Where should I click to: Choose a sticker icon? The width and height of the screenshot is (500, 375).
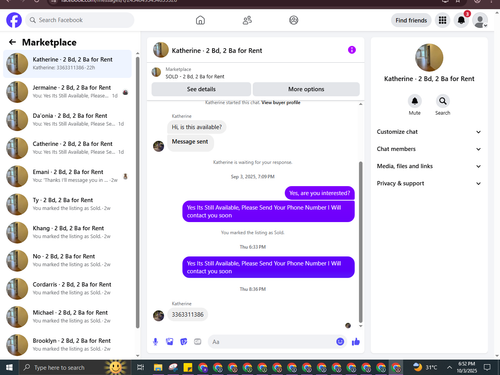coord(184,342)
